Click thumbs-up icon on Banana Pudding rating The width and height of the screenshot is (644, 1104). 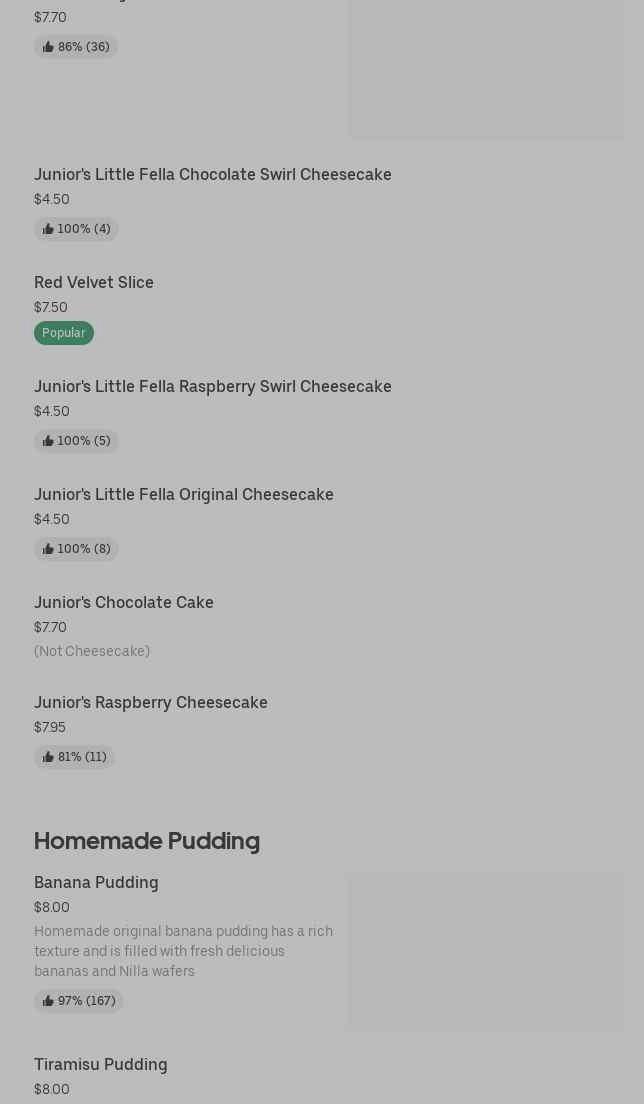pos(48,1001)
